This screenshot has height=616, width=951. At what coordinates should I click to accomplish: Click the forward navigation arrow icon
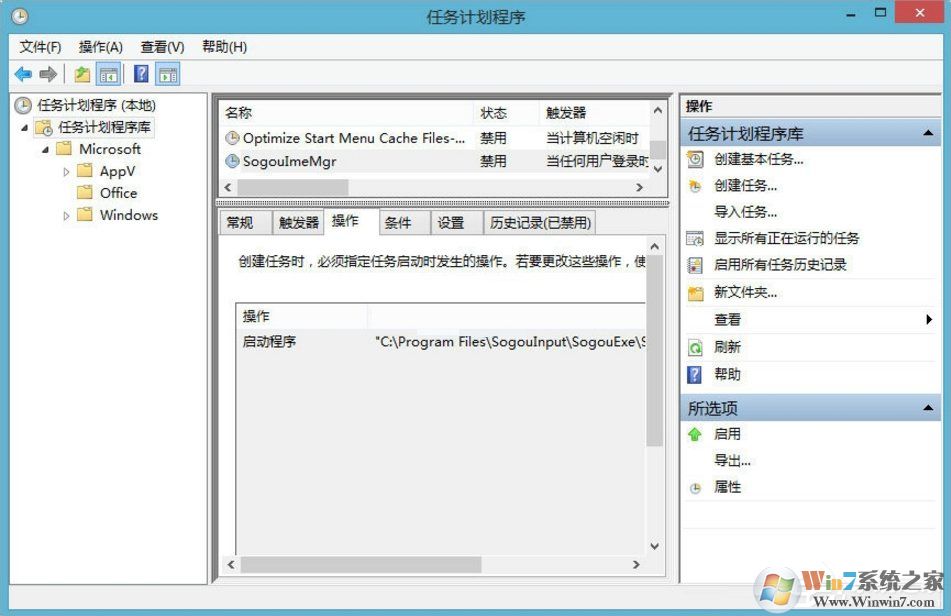tap(46, 73)
